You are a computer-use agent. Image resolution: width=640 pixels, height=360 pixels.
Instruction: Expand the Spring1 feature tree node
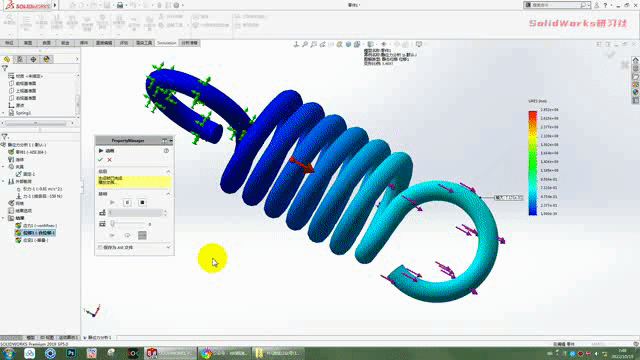pos(4,113)
